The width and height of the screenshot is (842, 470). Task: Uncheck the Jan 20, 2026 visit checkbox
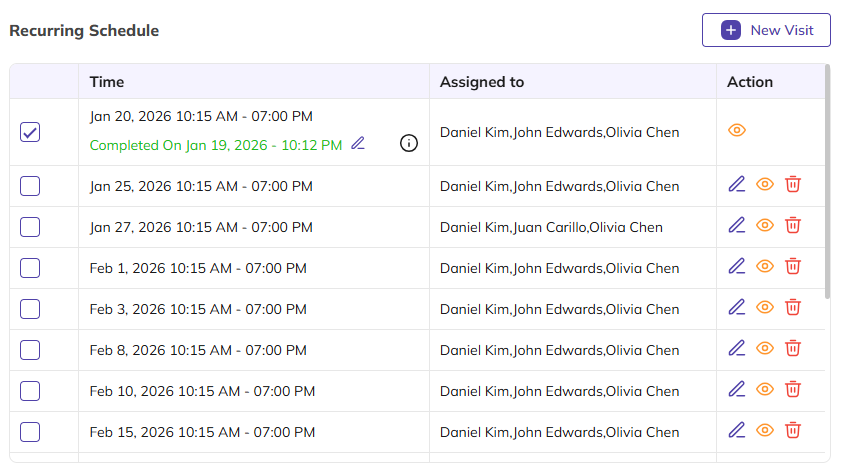pyautogui.click(x=30, y=132)
